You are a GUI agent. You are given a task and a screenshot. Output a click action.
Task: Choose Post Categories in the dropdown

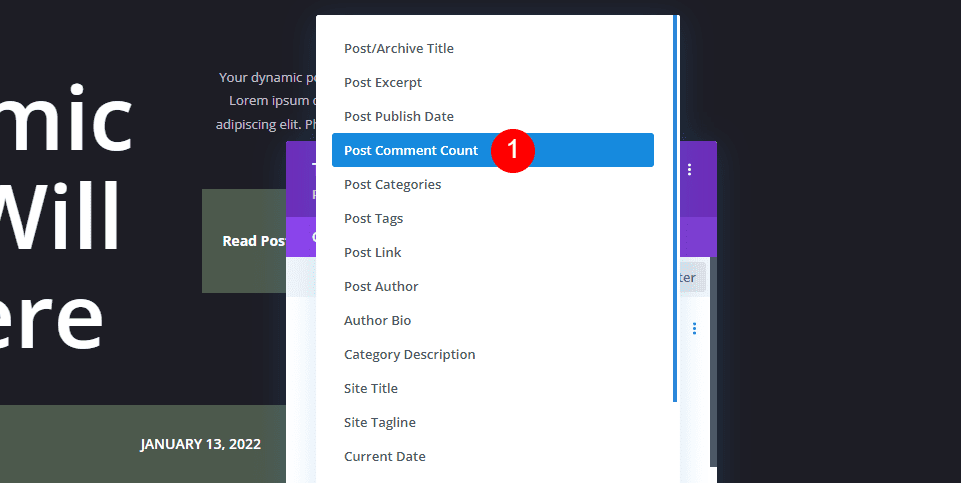(x=392, y=184)
